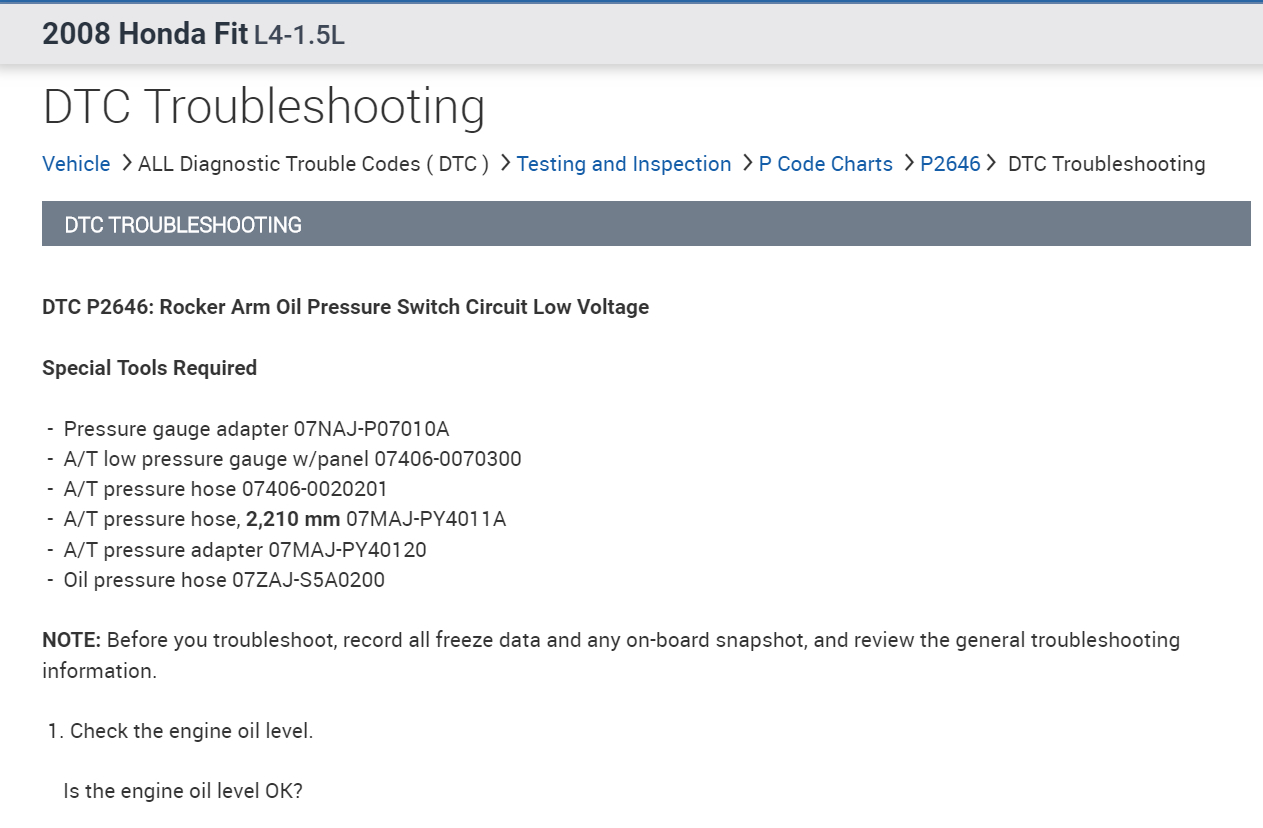Click the Oil pressure hose 07ZAJ-S5A0200 item
1263x828 pixels.
(x=224, y=580)
